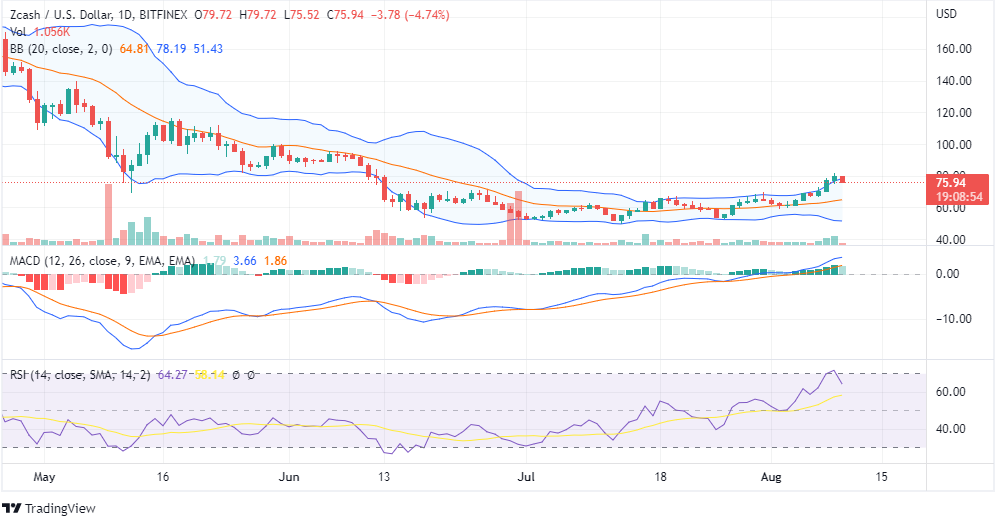
Task: Click the -3.78 (-4.74%) price change value
Action: click(412, 15)
